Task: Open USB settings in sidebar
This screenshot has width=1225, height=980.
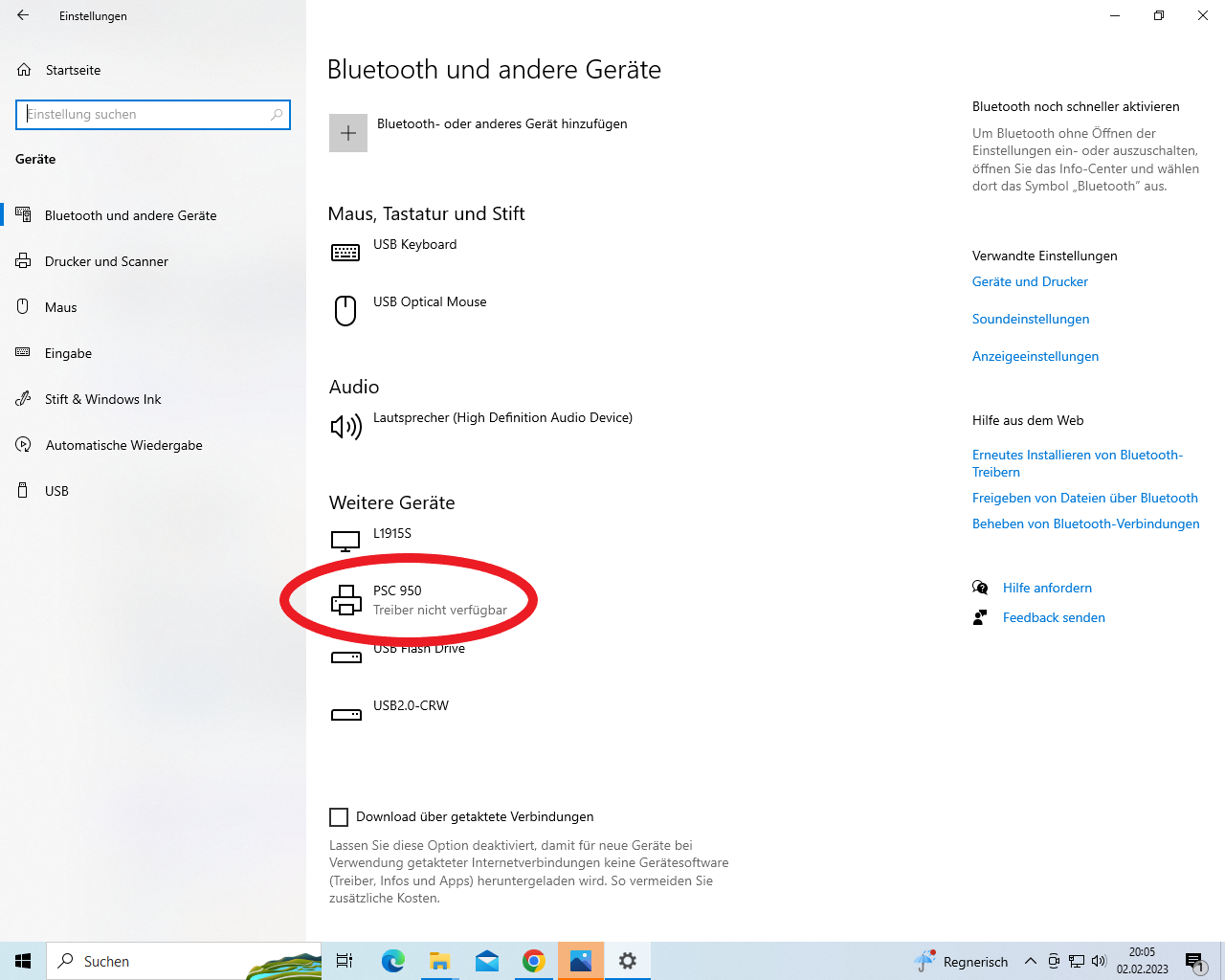Action: (56, 491)
